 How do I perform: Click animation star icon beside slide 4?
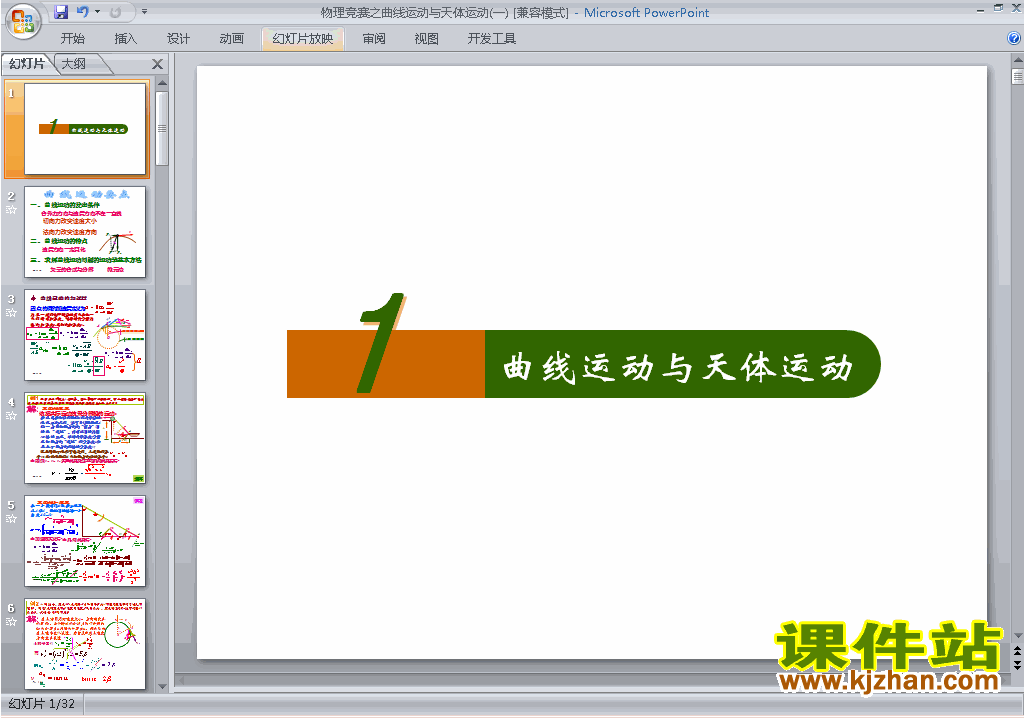pos(11,416)
